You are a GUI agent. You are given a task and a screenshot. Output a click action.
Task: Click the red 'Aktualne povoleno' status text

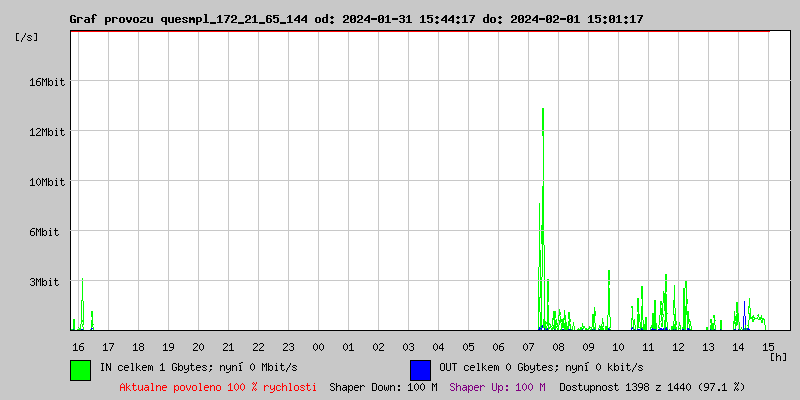tap(218, 386)
